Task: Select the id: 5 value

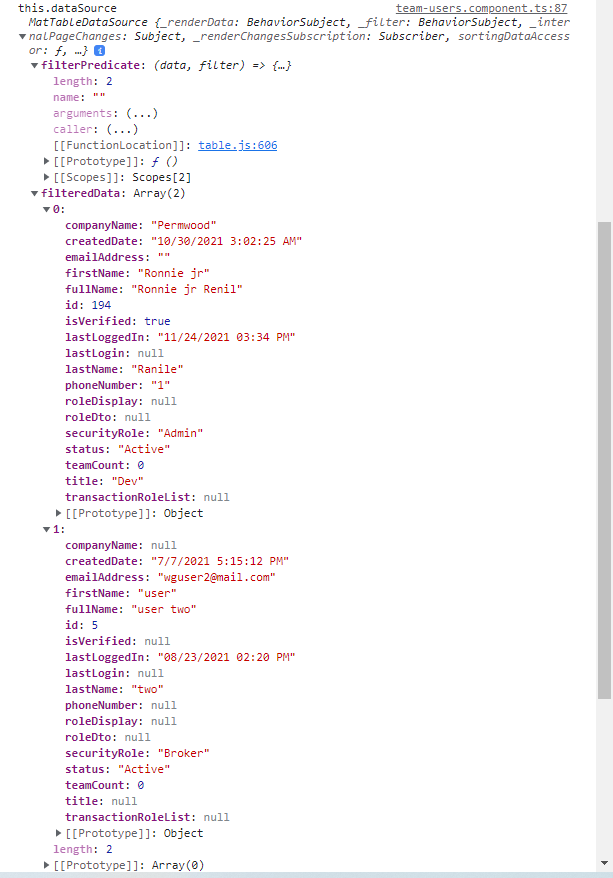Action: point(95,625)
